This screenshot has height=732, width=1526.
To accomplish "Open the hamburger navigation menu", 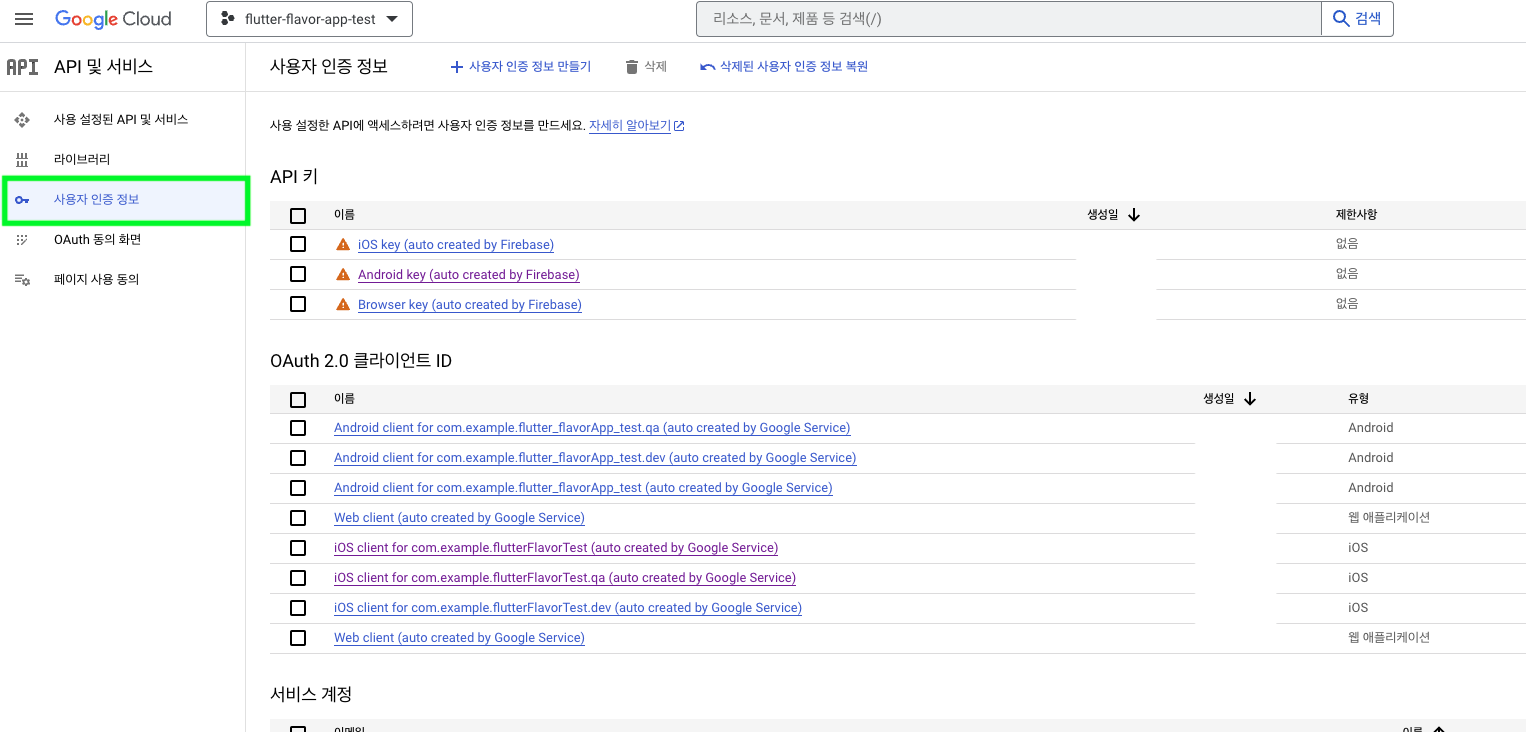I will 24,19.
